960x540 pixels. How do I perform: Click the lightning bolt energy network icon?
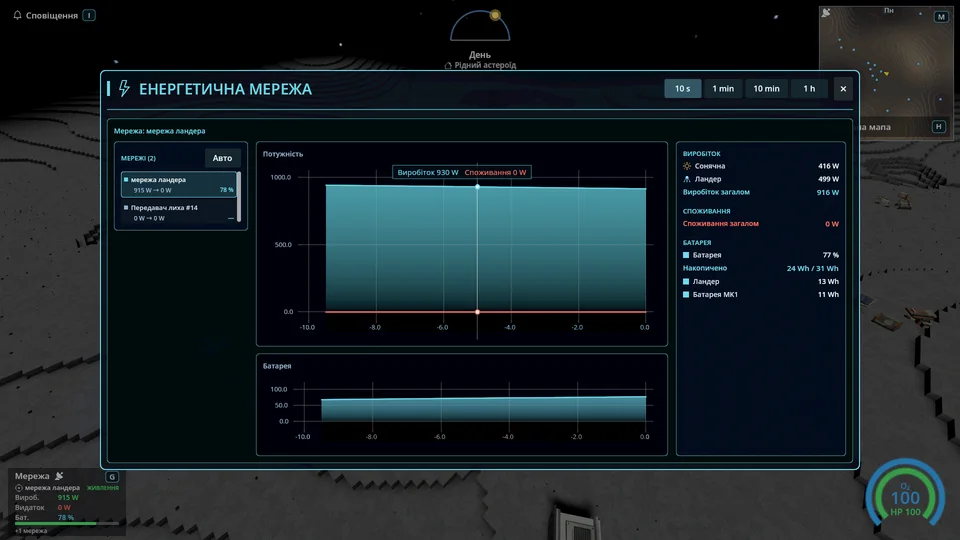pyautogui.click(x=124, y=89)
